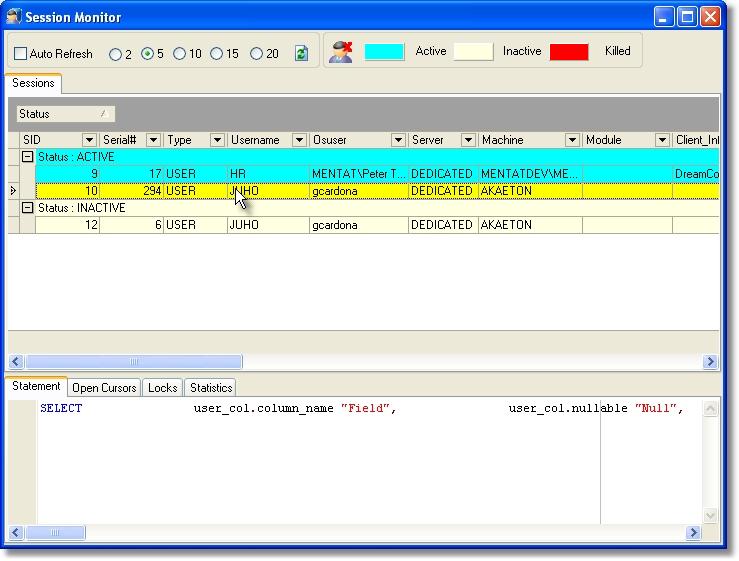
Task: Click the Session Monitor title bar icon
Action: (14, 16)
